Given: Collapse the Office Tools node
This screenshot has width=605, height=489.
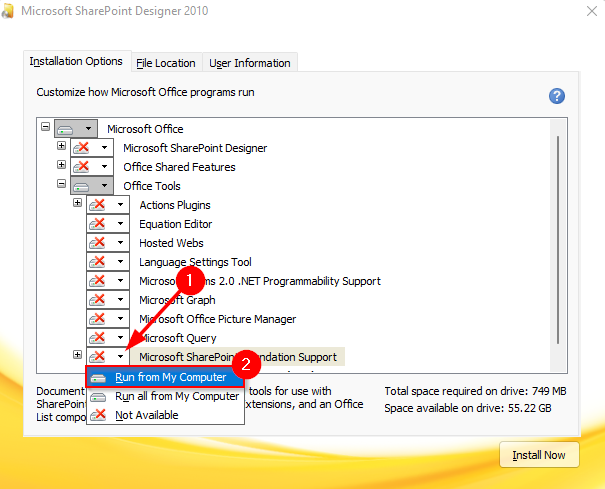Looking at the screenshot, I should [61, 183].
